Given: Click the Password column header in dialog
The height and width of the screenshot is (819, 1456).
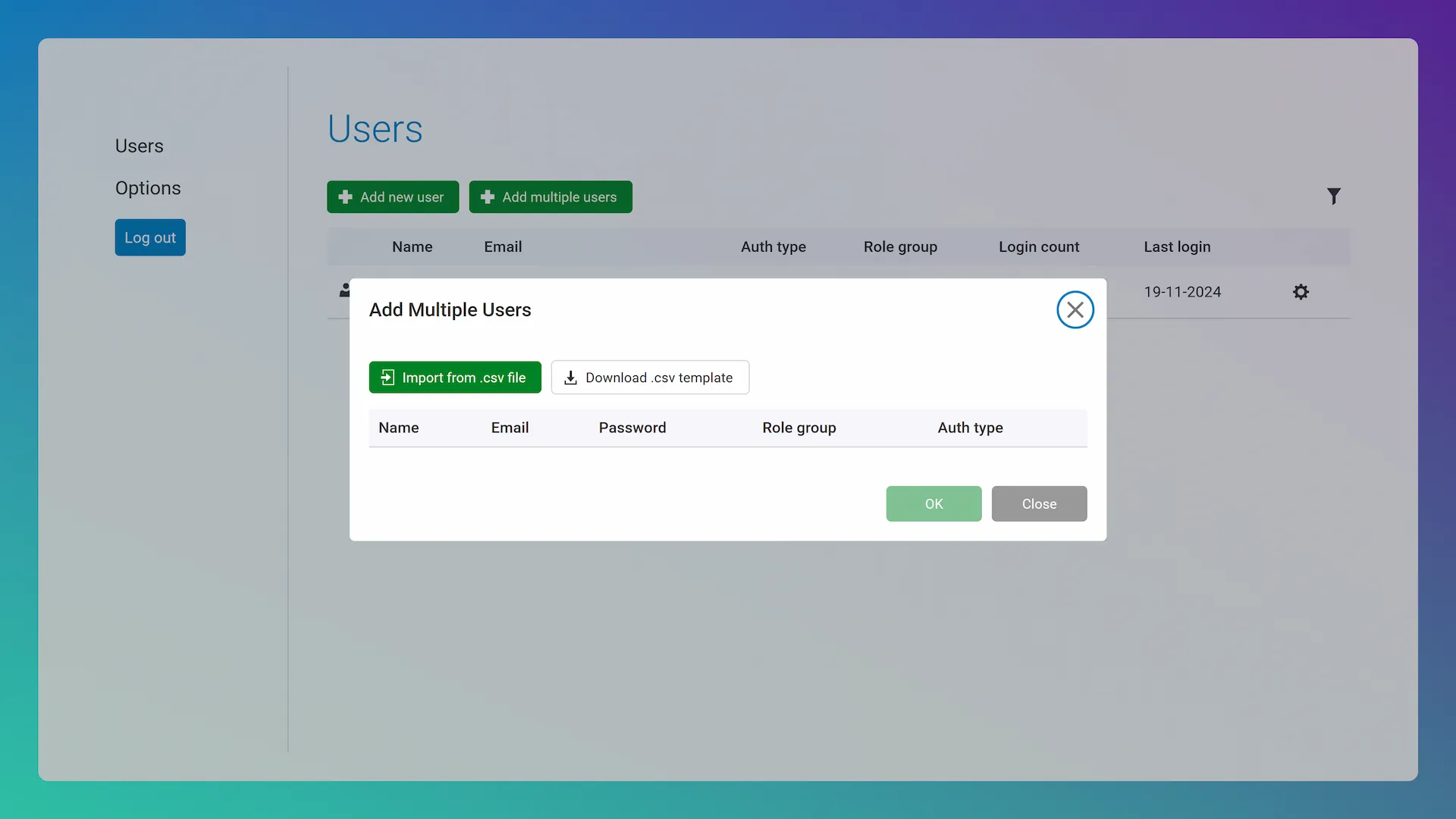Looking at the screenshot, I should click(x=632, y=428).
